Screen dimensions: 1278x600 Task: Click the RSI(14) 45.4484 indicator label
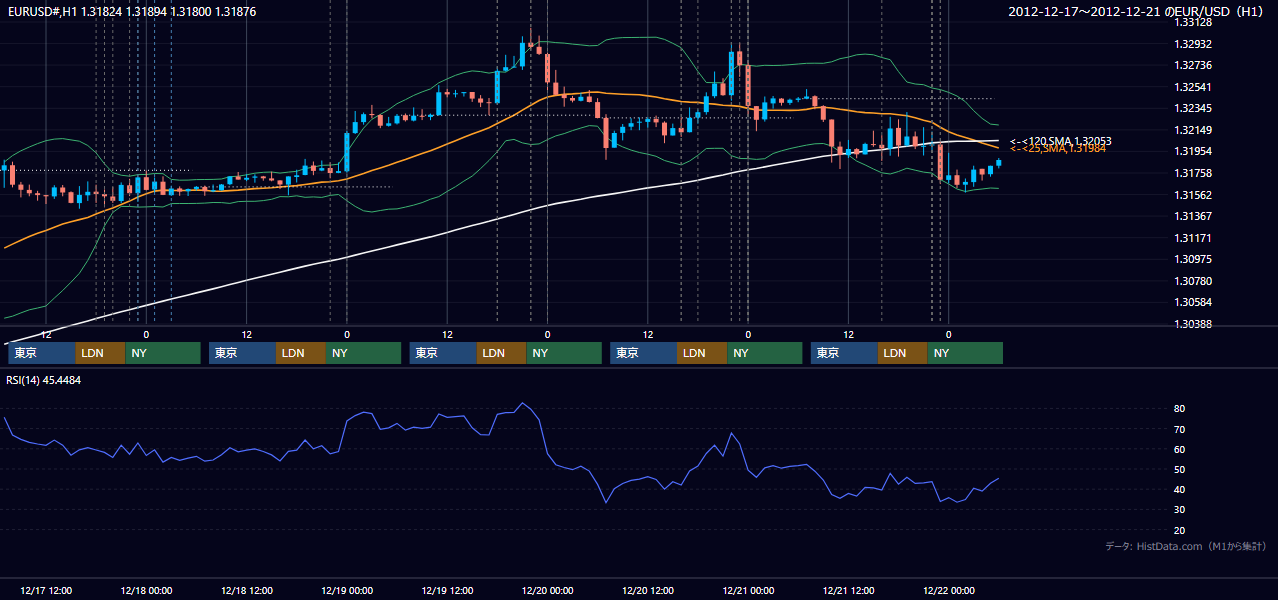pyautogui.click(x=44, y=380)
